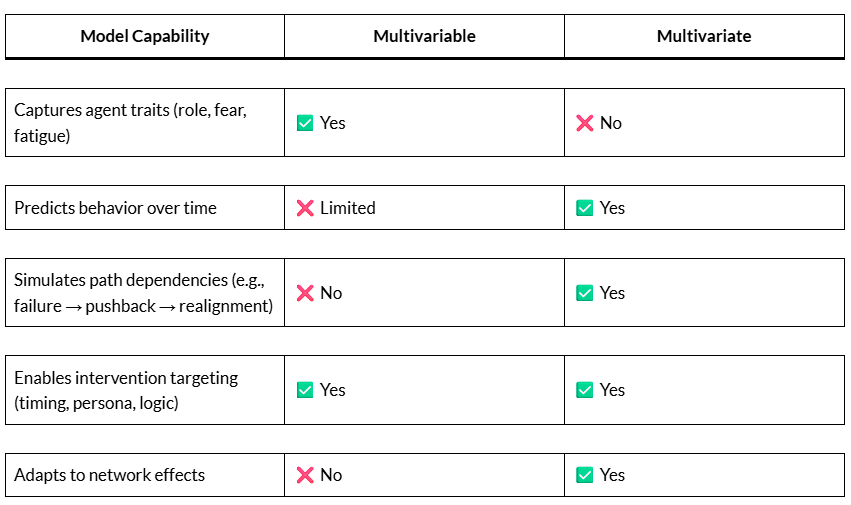The height and width of the screenshot is (505, 851).
Task: Click red X beside Limited
Action: (305, 208)
